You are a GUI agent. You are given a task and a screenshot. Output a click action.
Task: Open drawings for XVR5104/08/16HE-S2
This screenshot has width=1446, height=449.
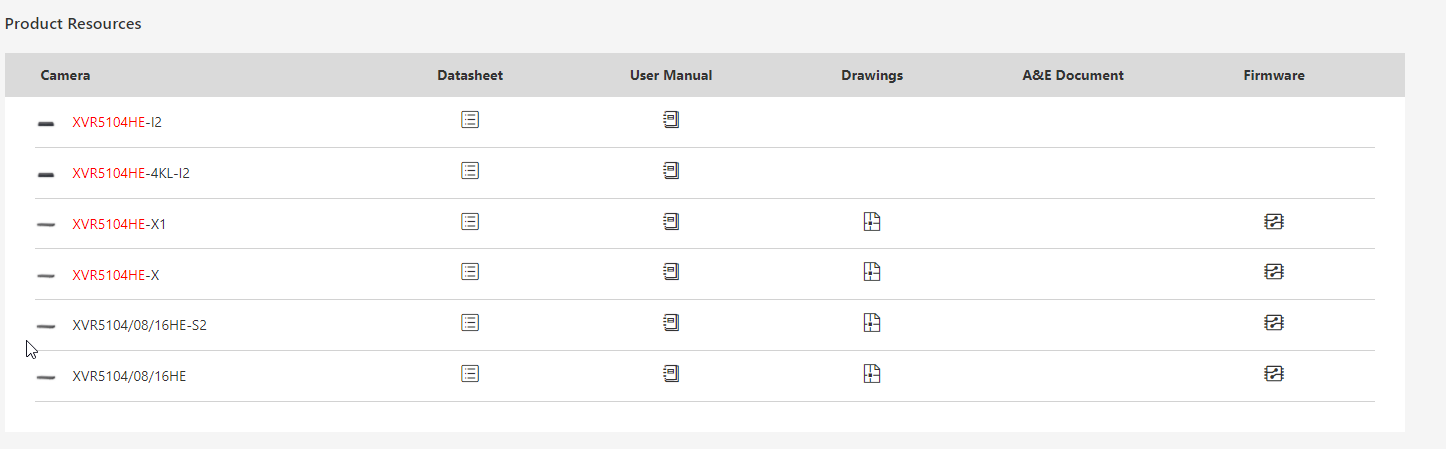point(872,323)
